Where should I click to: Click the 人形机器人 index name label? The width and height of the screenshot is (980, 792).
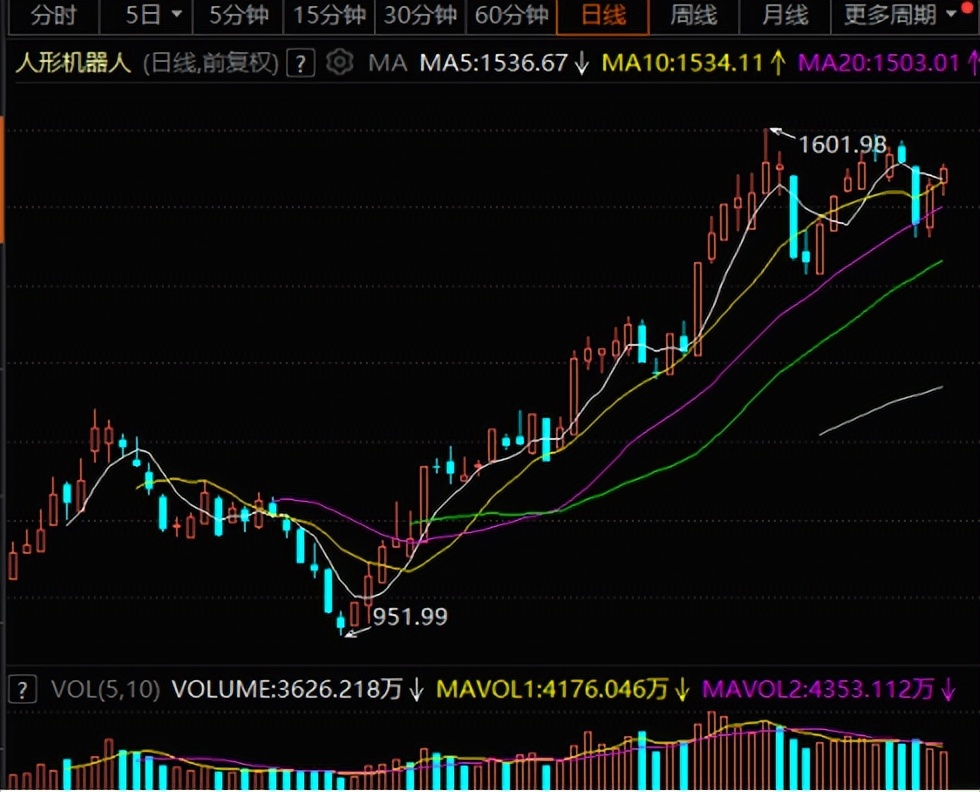pos(74,63)
